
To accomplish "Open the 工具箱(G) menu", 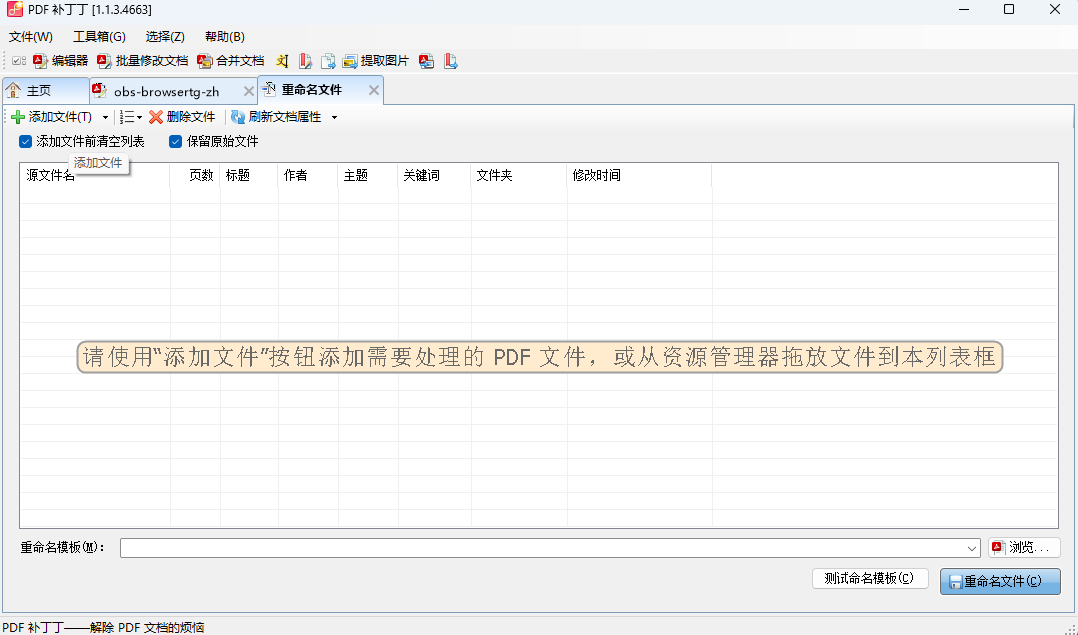I will pos(99,37).
